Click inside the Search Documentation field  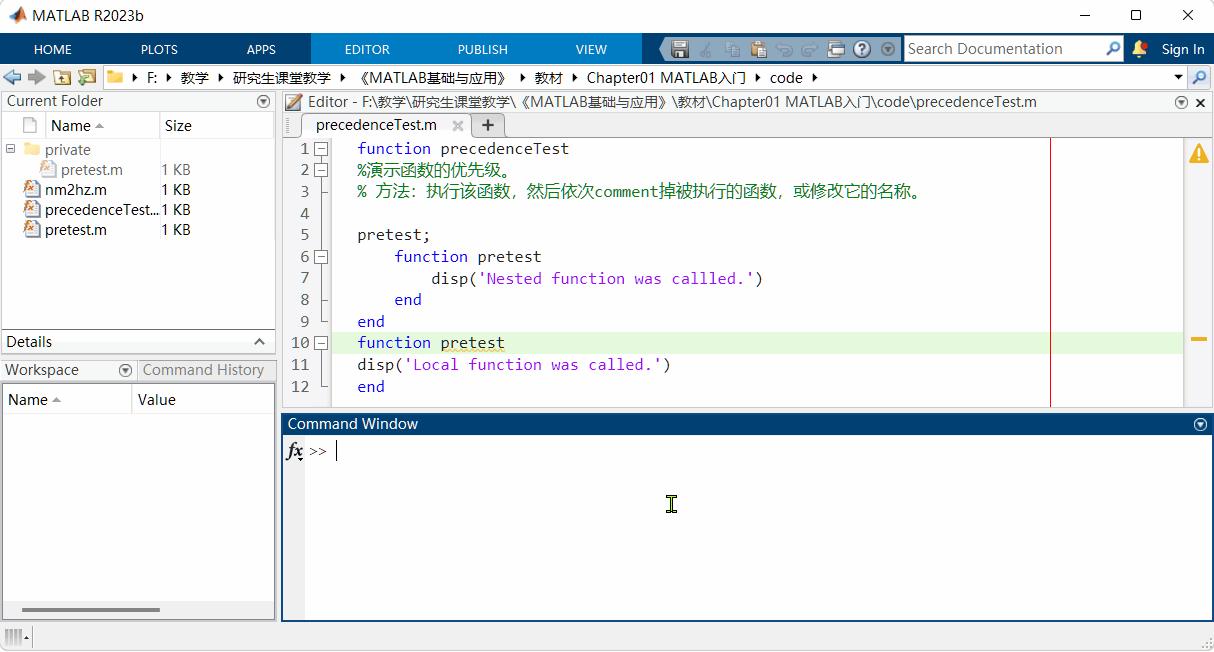tap(1000, 48)
